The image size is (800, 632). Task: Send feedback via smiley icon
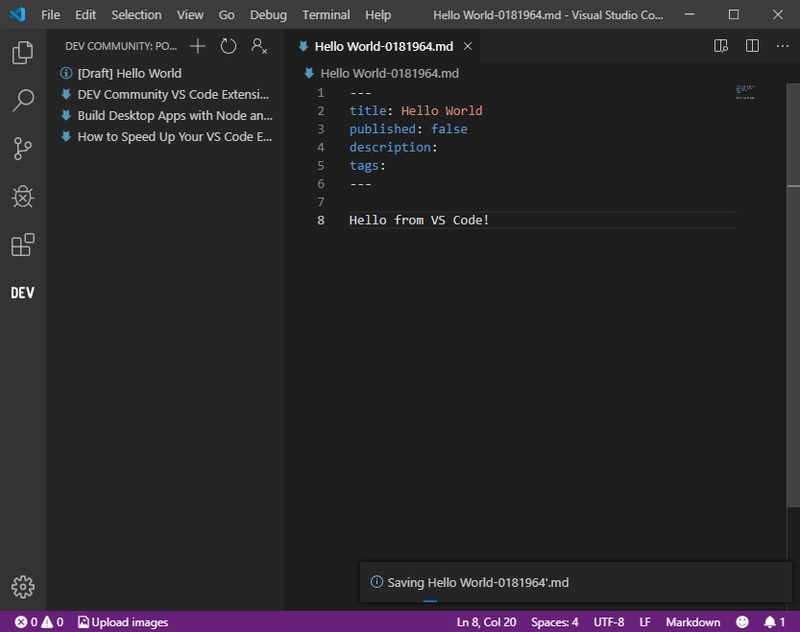click(742, 622)
